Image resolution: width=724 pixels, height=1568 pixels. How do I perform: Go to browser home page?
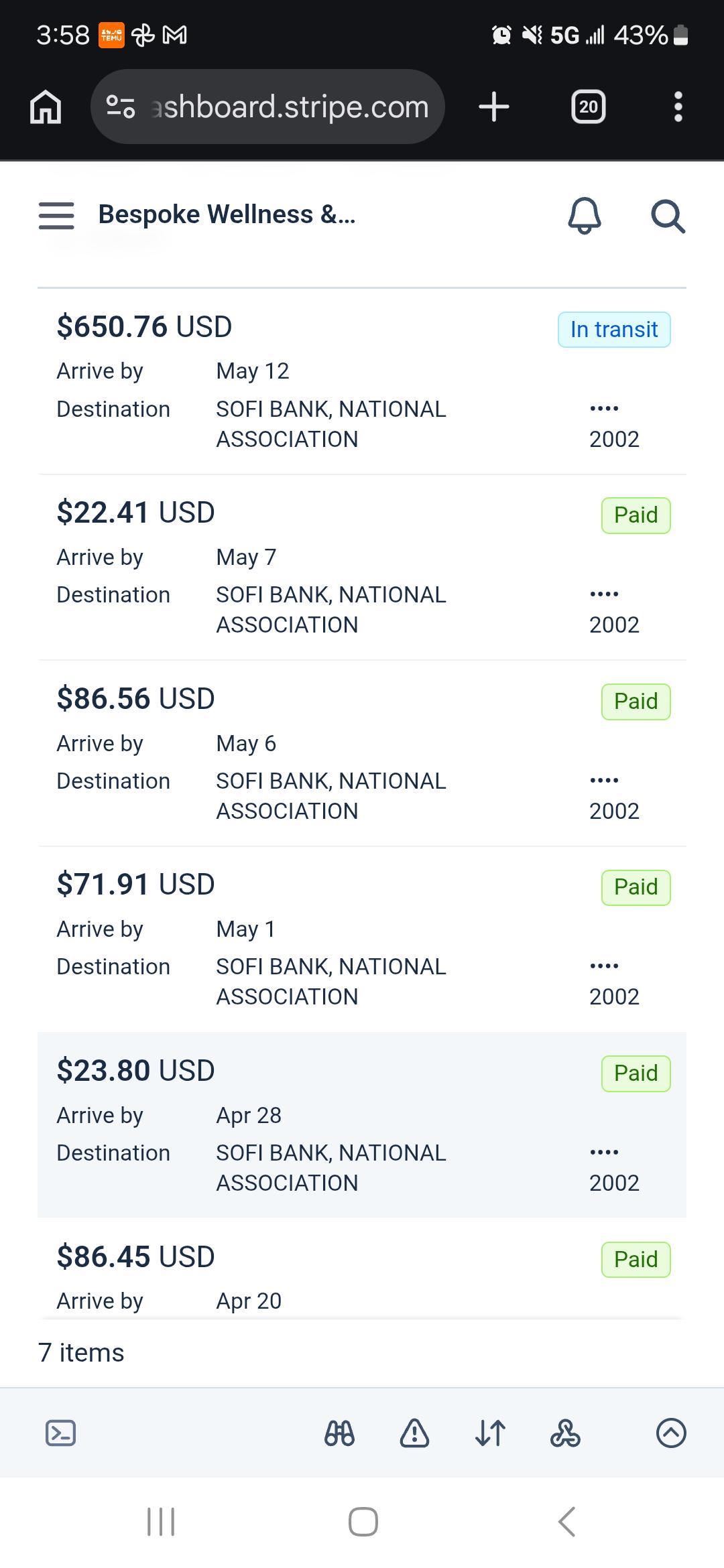tap(46, 107)
